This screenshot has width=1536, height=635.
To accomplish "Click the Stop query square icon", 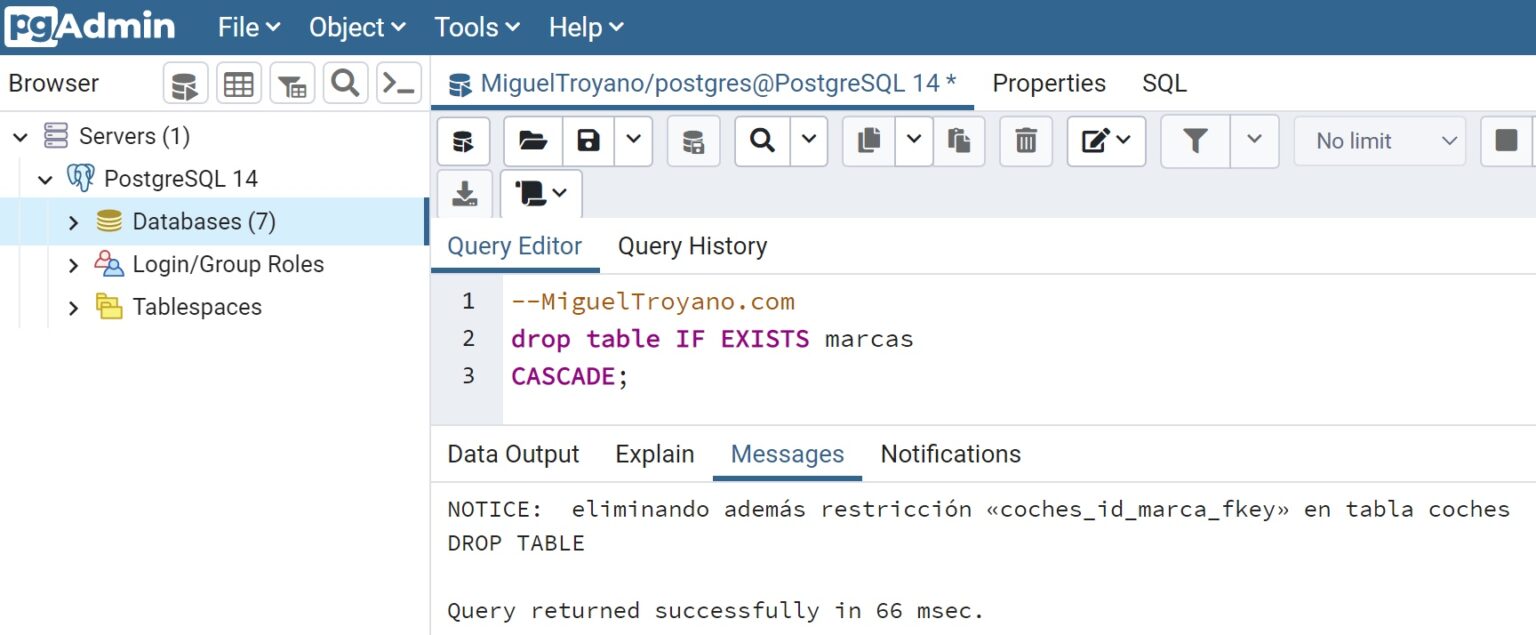I will click(1506, 141).
